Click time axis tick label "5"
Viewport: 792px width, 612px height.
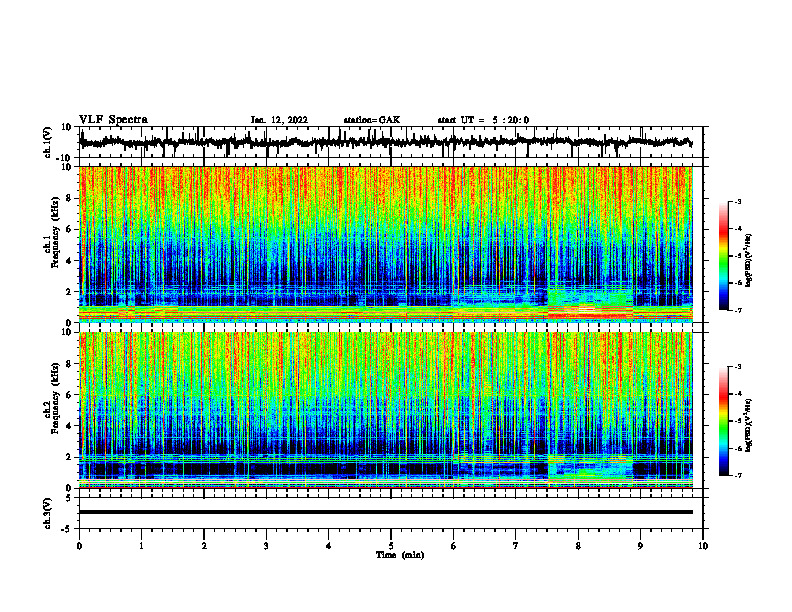391,546
